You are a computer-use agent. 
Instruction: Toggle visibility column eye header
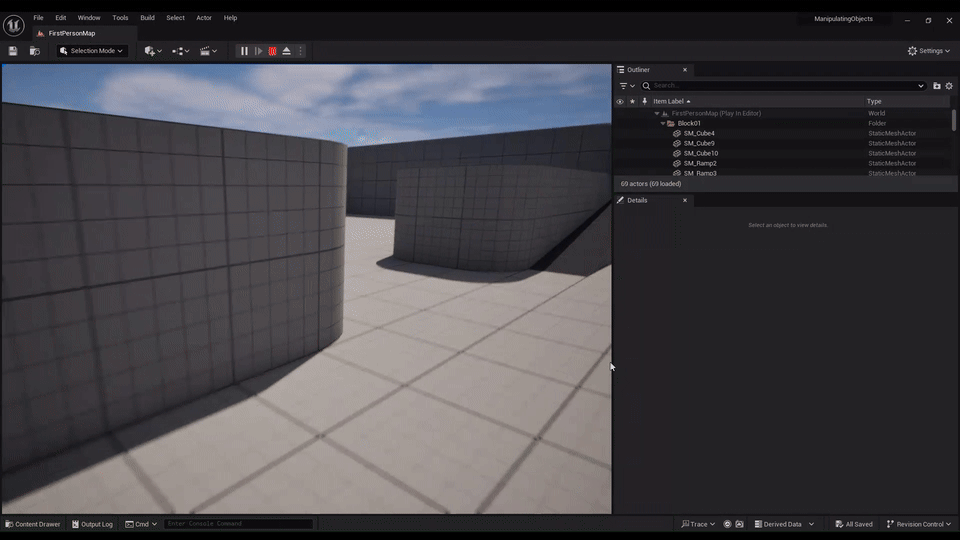(x=620, y=102)
